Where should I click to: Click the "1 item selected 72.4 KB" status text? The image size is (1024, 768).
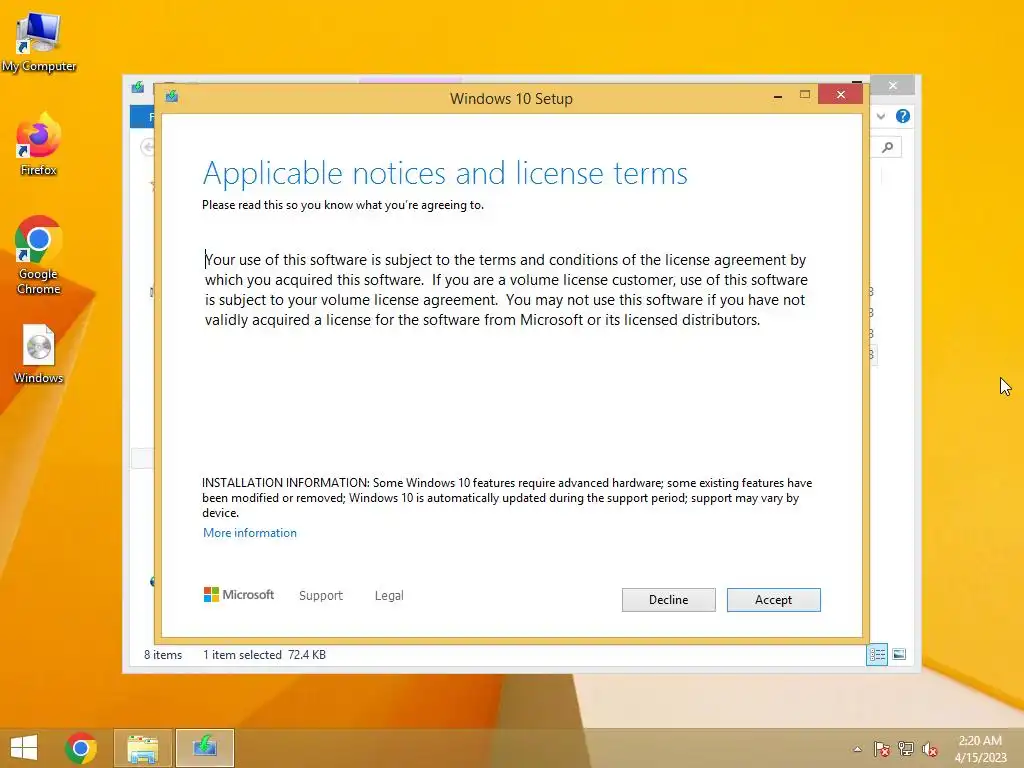point(264,654)
